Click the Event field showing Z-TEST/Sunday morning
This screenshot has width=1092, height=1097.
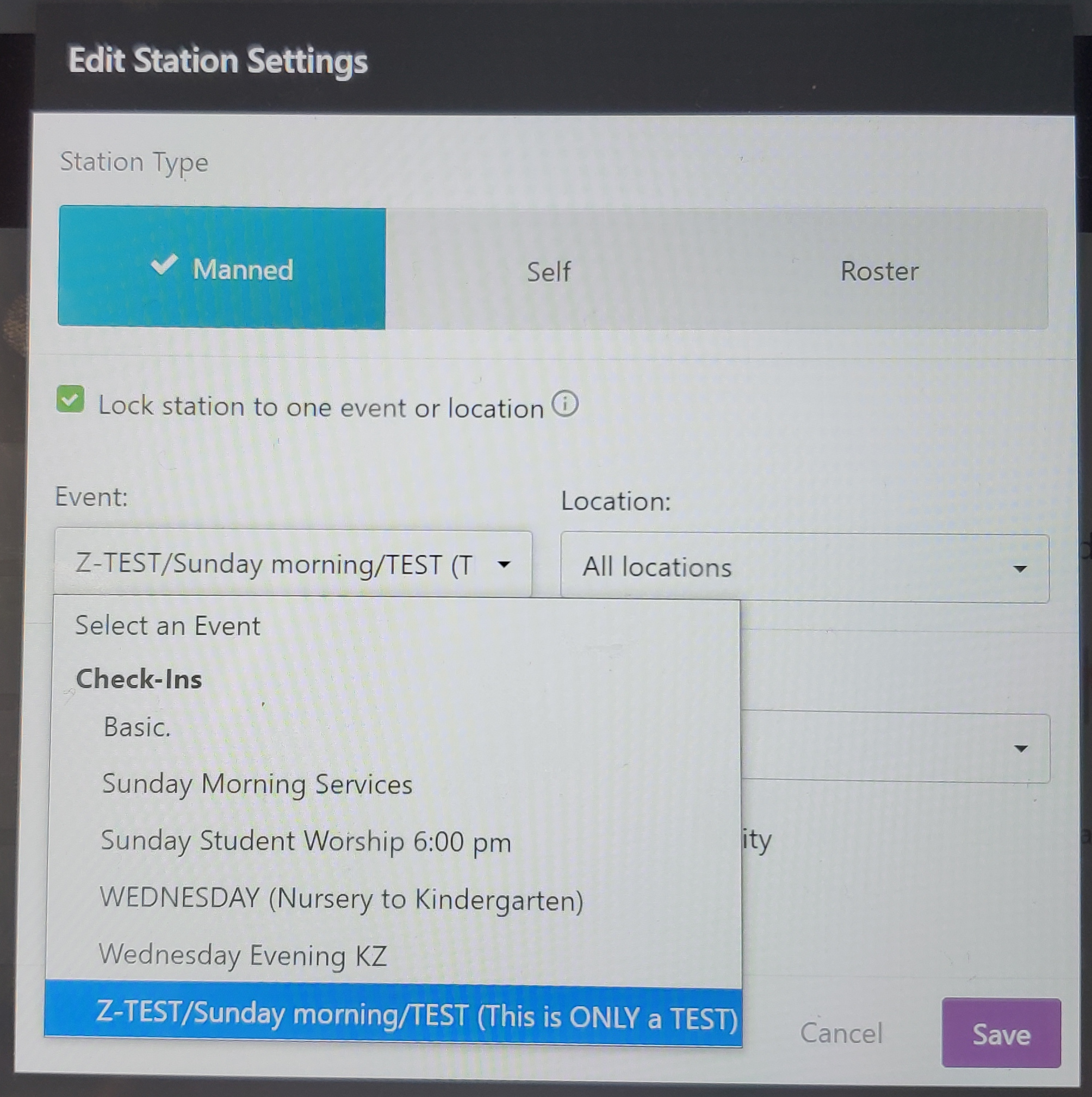point(272,564)
